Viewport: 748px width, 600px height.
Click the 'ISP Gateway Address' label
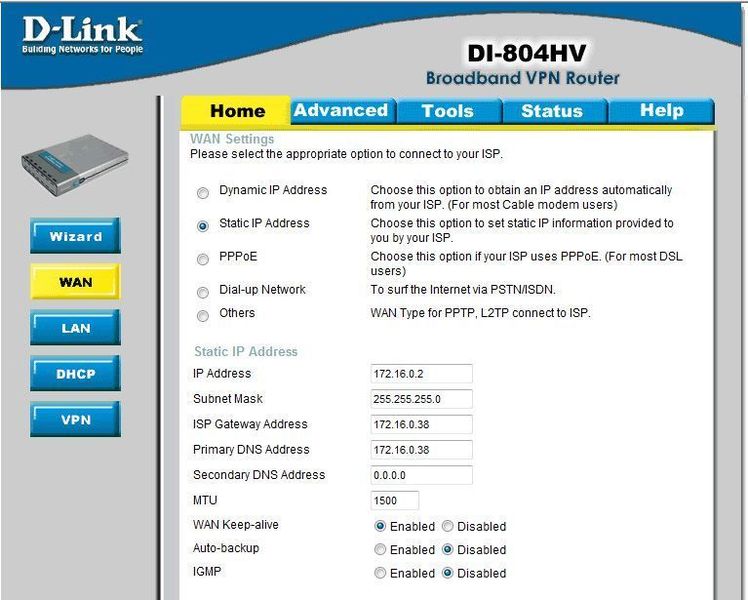pyautogui.click(x=250, y=424)
